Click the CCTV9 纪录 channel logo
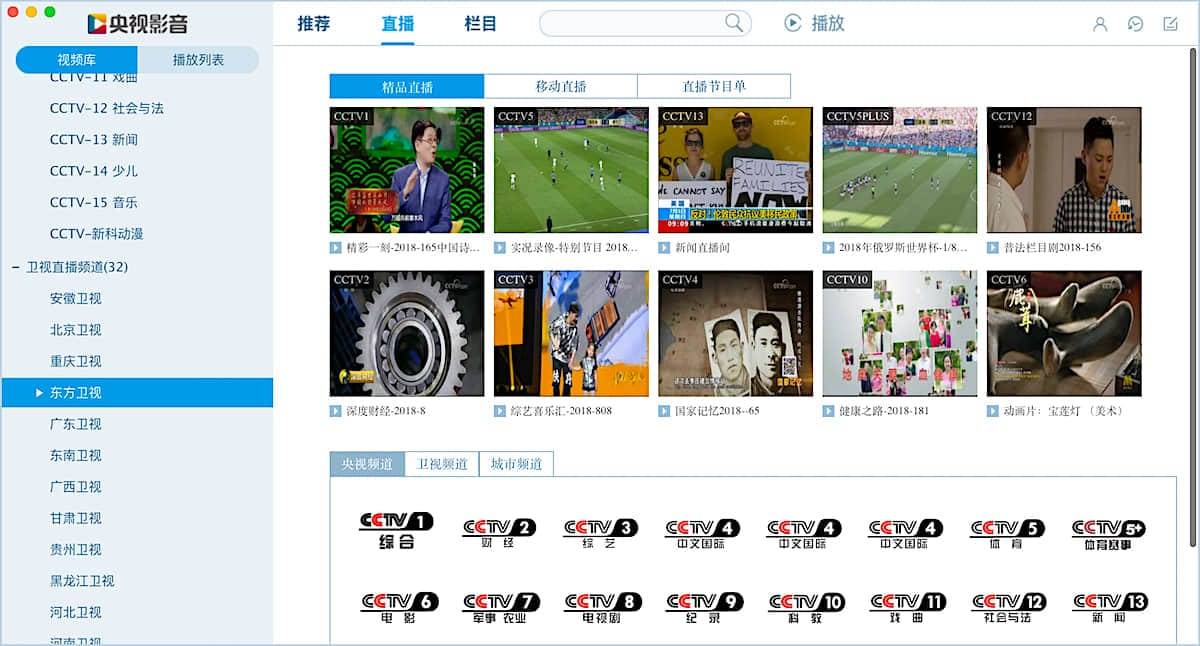This screenshot has height=646, width=1200. (x=704, y=607)
